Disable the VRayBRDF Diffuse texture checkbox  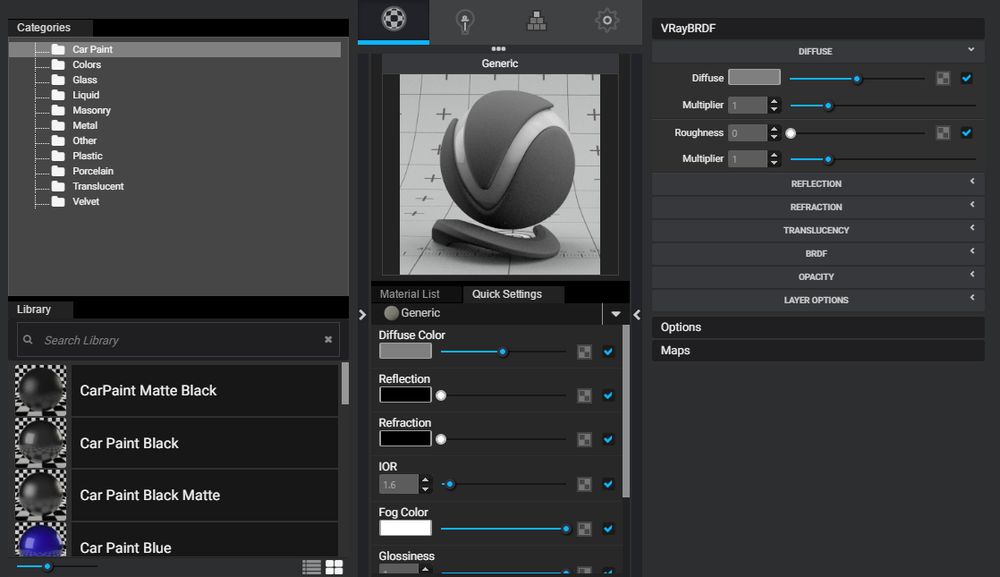pos(966,78)
